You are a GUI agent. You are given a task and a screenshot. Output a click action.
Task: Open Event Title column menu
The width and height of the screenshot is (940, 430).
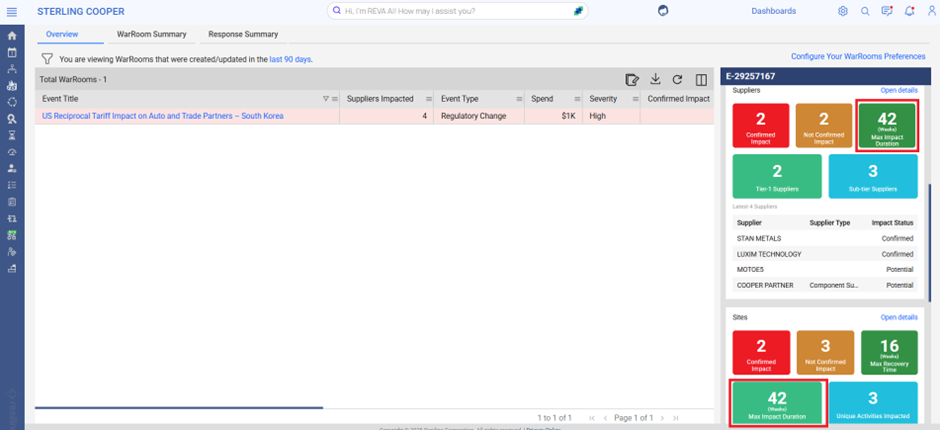[x=335, y=99]
